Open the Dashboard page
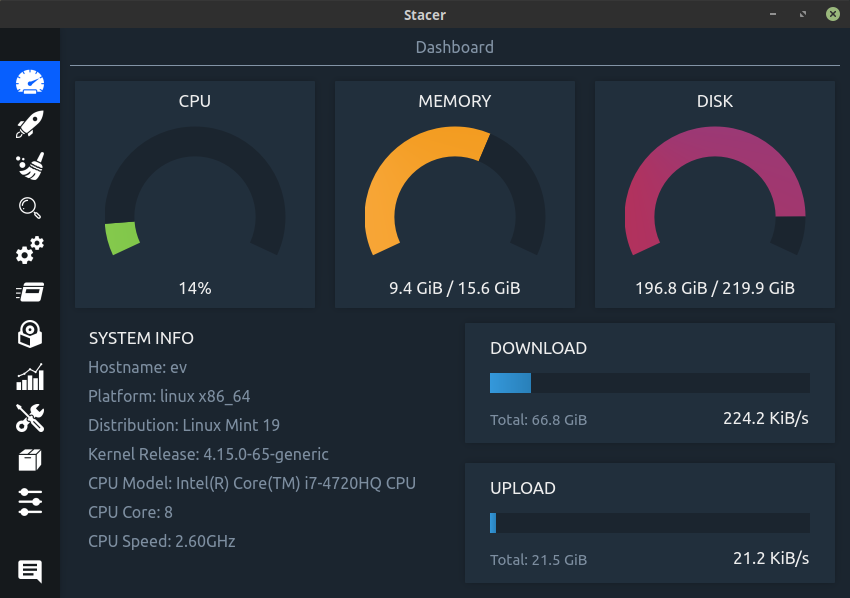The image size is (850, 598). pos(30,82)
